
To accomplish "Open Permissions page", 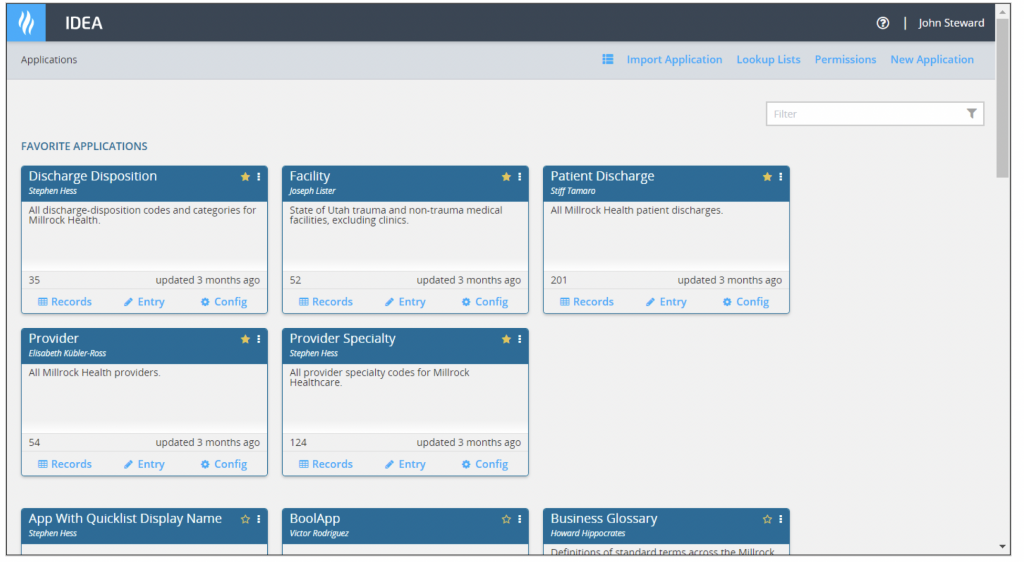I will pos(845,59).
